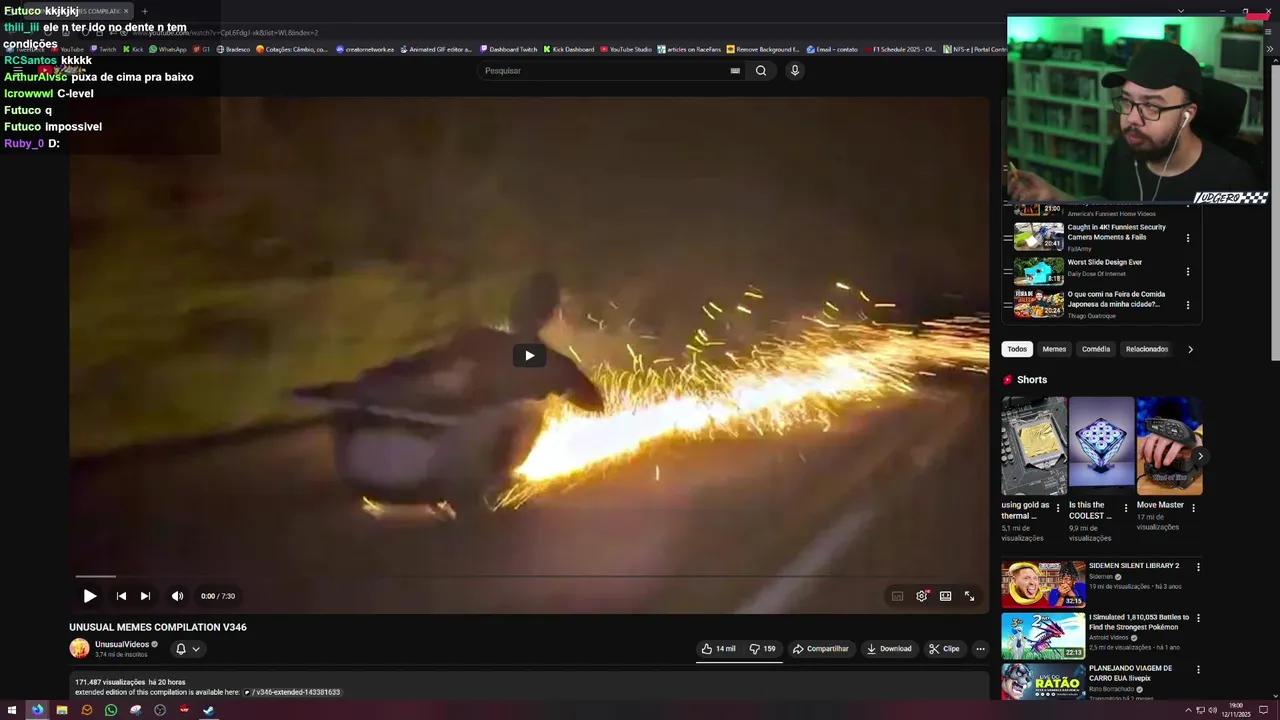Click the Download button

[x=889, y=649]
